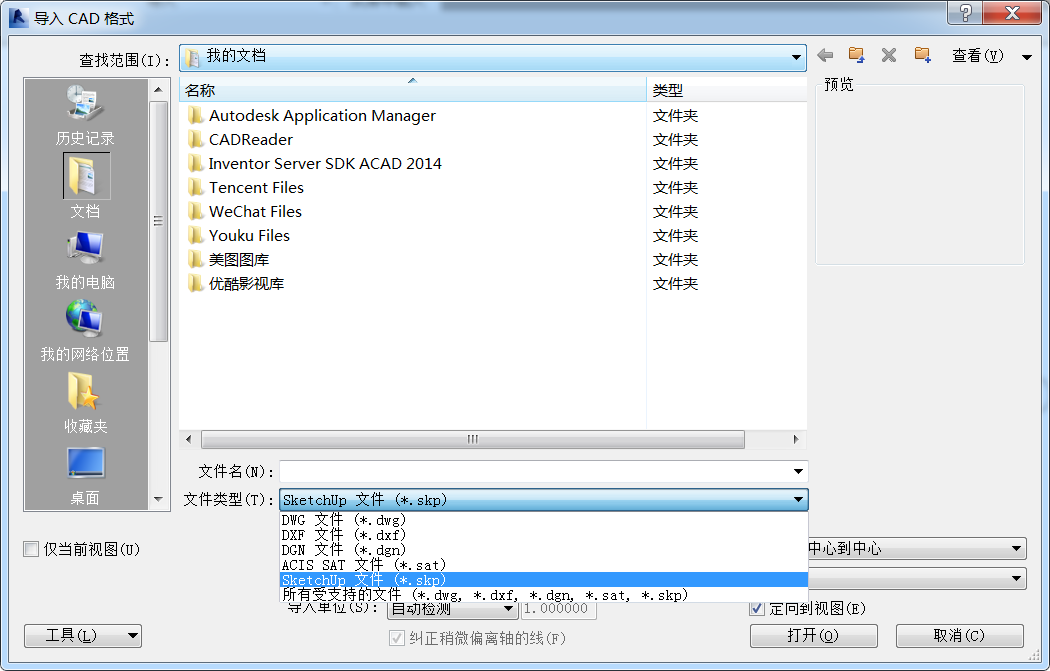1050x671 pixels.
Task: Choose DGN 文件 (*.dgn) file type
Action: (x=544, y=550)
